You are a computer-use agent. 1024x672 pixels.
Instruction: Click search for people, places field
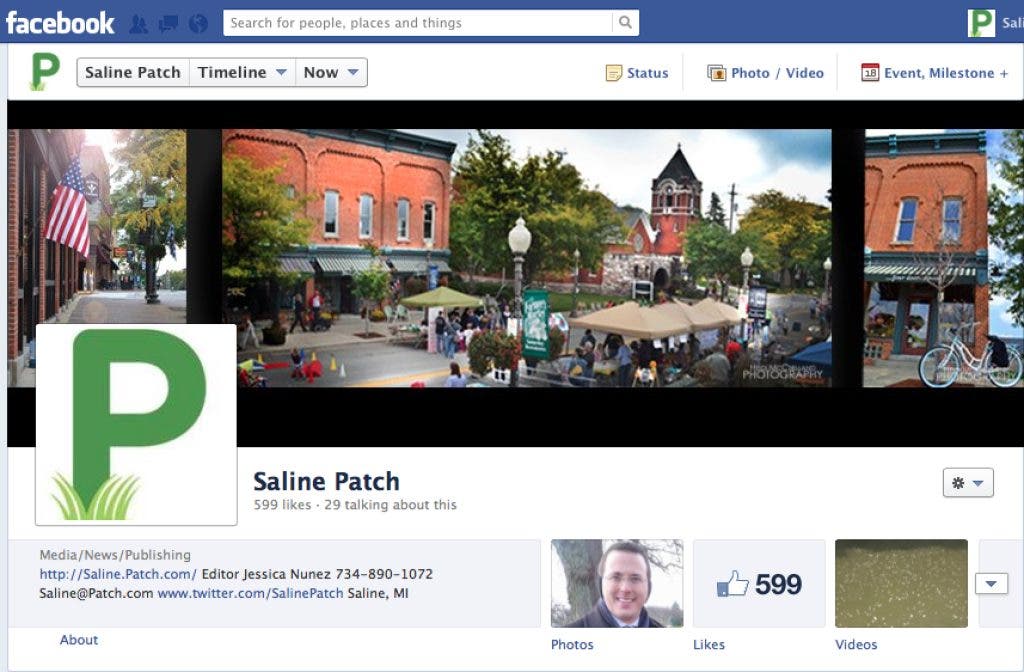[x=418, y=23]
